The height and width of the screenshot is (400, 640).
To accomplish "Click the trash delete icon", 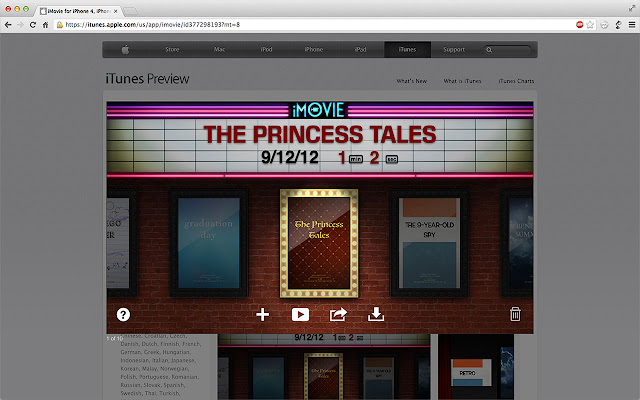I will click(515, 314).
